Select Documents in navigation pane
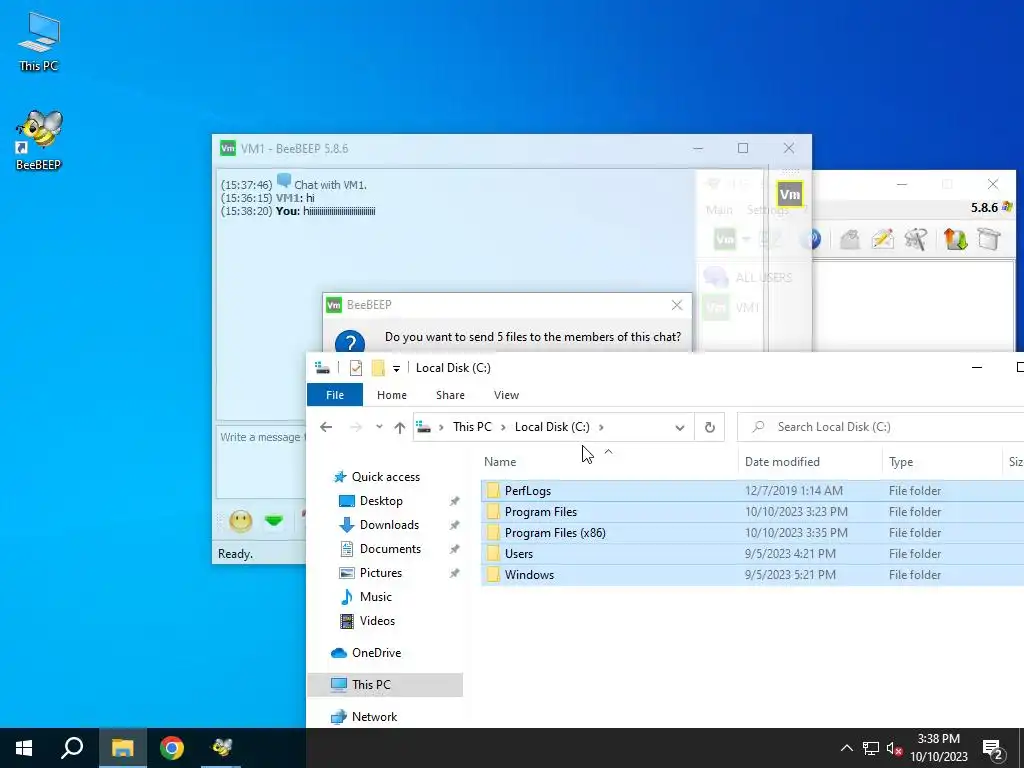1024x768 pixels. 390,549
